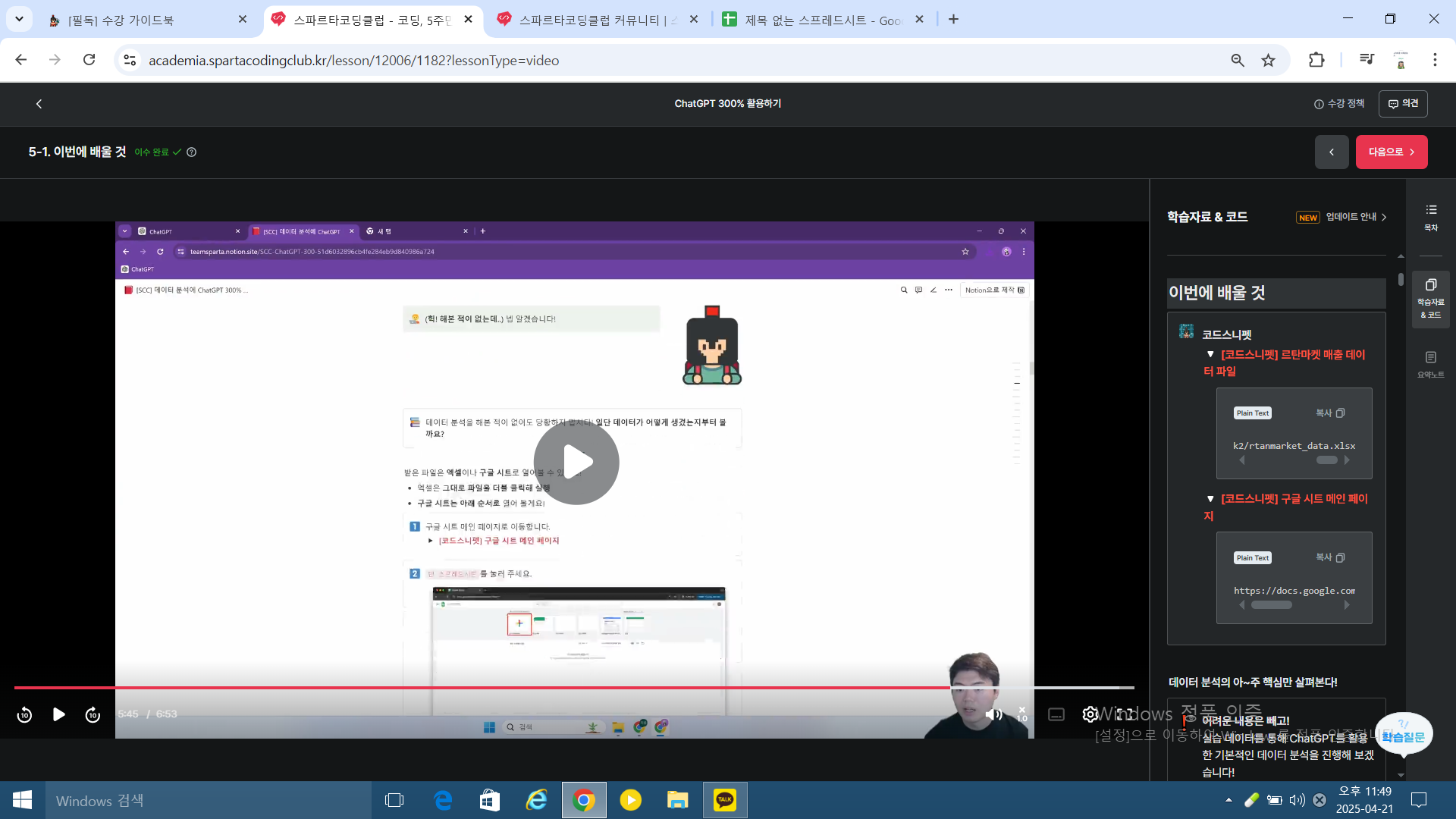Open the Windows Start menu
The width and height of the screenshot is (1456, 819).
pyautogui.click(x=22, y=800)
